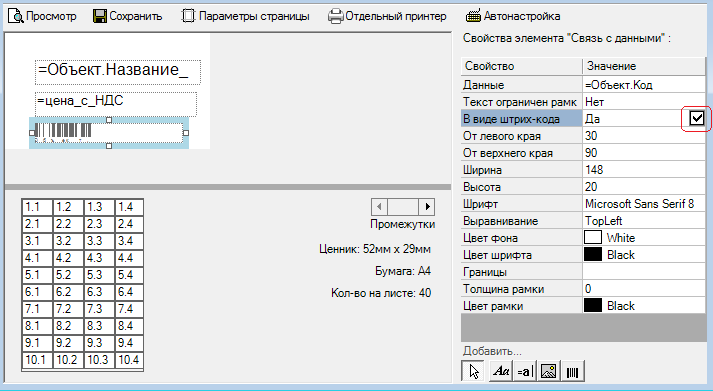Screen dimensions: 713x391
Task: Edit Ширина value 148
Action: [x=643, y=170]
